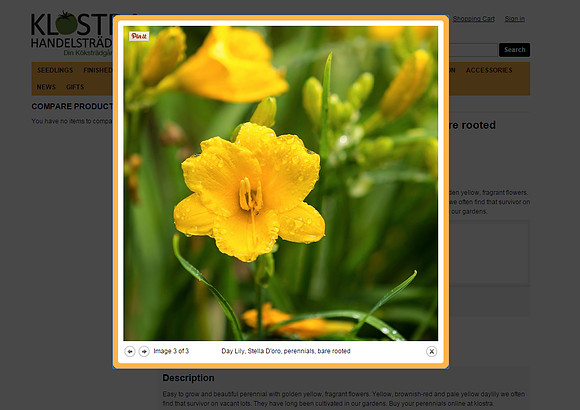Close the lightbox with X button
Viewport: 580px width, 410px height.
(431, 351)
